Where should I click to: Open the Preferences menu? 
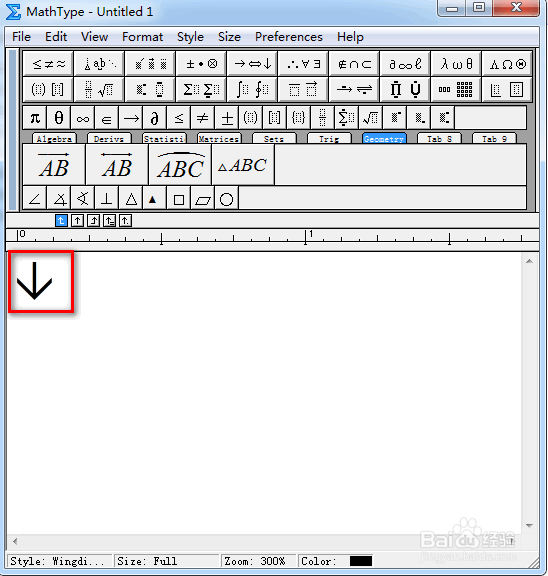pos(289,37)
